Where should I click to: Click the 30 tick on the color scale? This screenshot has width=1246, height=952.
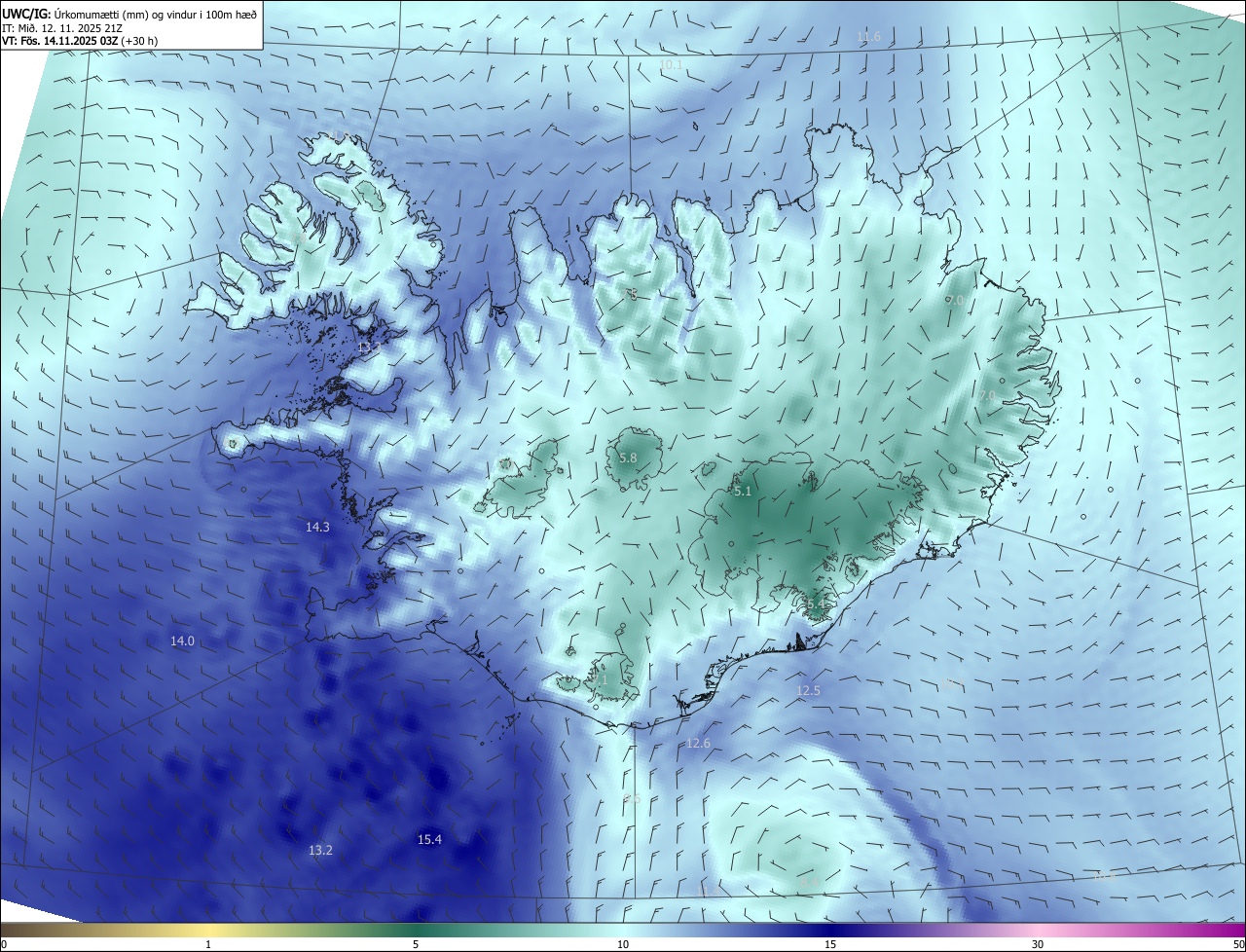pyautogui.click(x=1038, y=944)
